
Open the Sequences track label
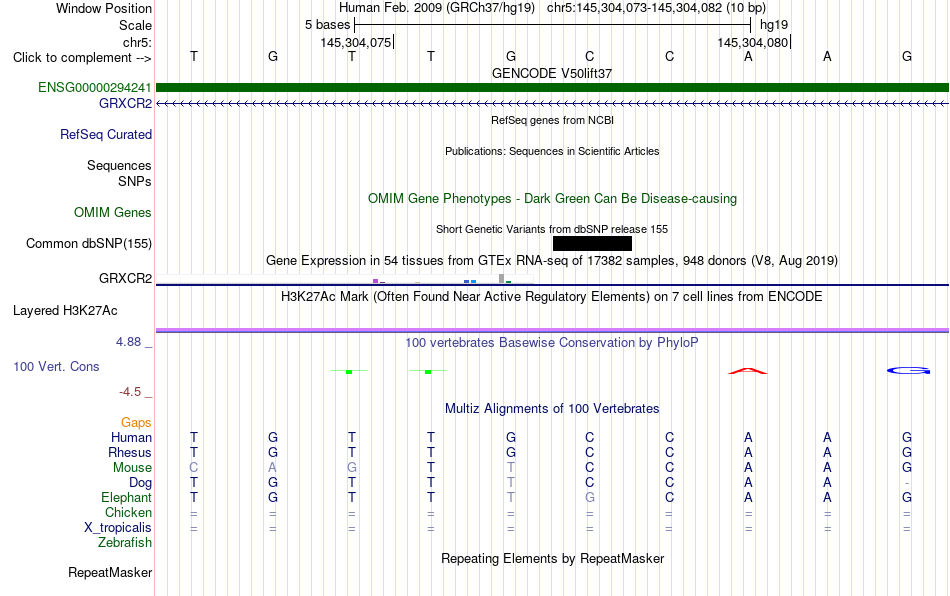pos(119,165)
